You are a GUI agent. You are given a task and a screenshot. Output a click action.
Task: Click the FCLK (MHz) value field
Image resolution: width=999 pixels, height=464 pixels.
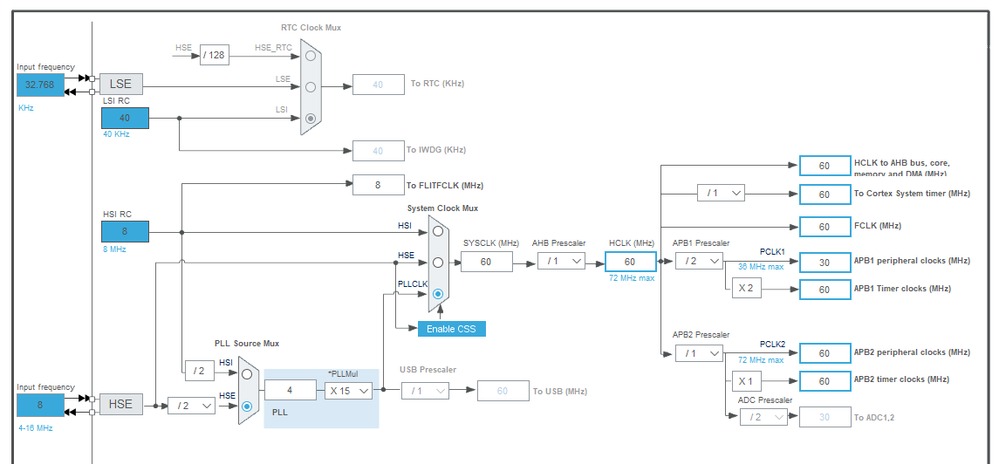point(824,227)
